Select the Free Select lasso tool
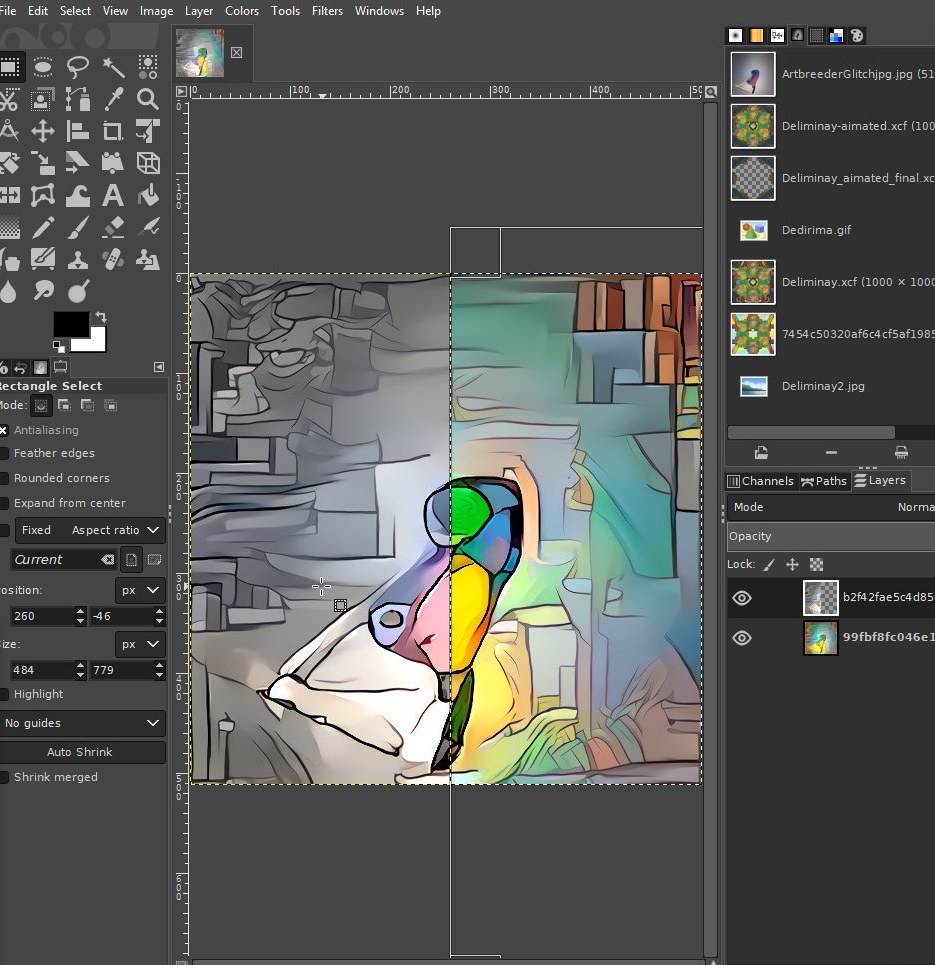Screen dimensions: 935x965 coord(78,67)
